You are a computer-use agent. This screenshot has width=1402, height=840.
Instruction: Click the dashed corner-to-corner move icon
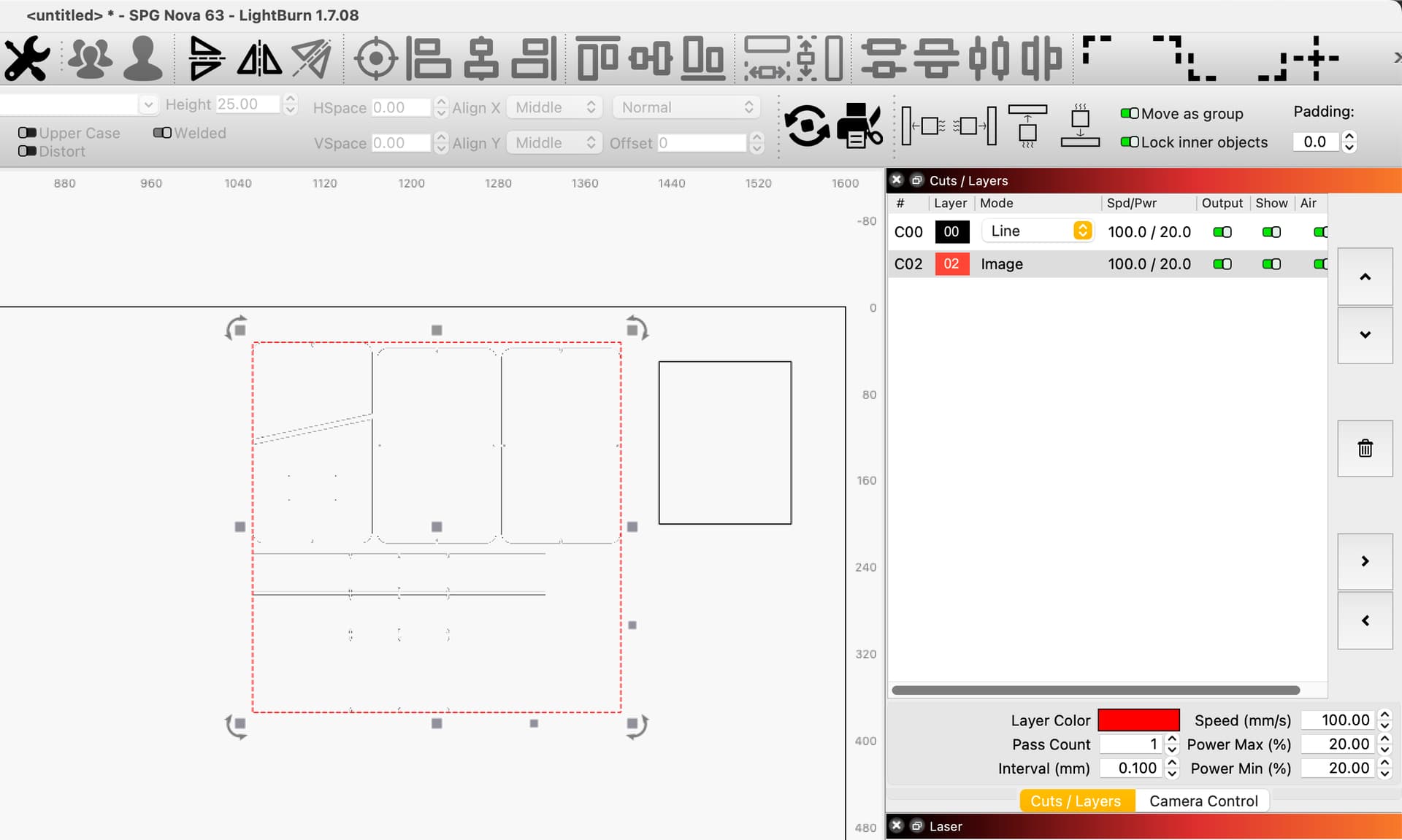point(1184,58)
